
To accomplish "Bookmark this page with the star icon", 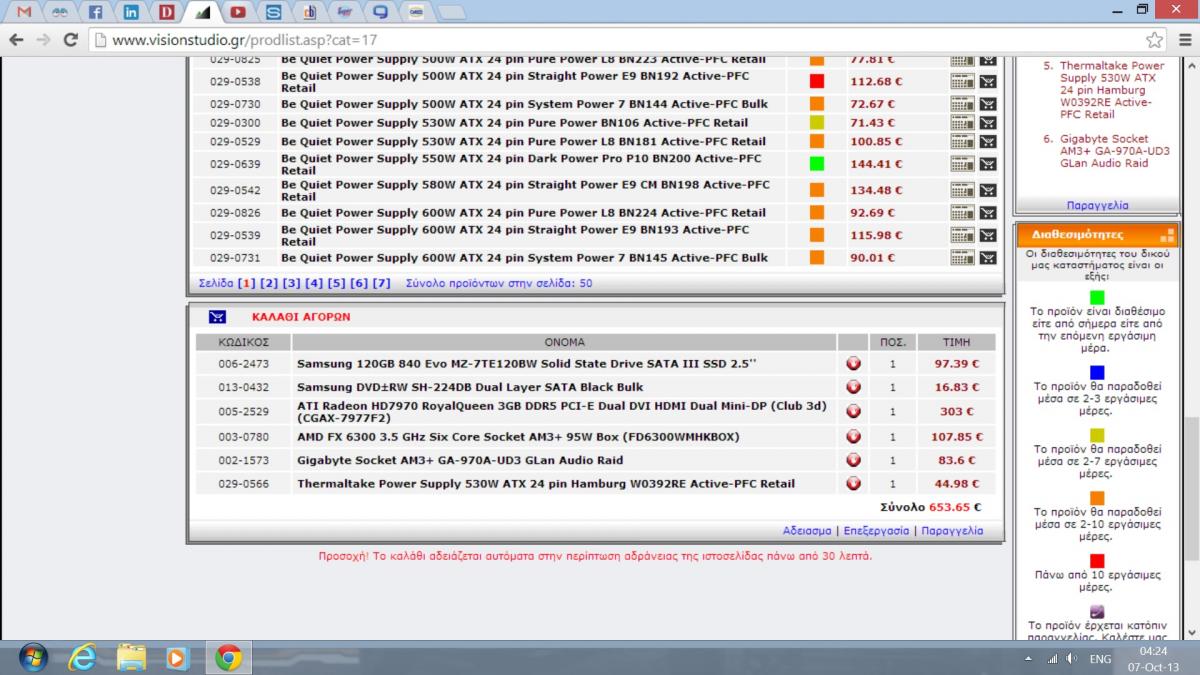I will 1155,40.
